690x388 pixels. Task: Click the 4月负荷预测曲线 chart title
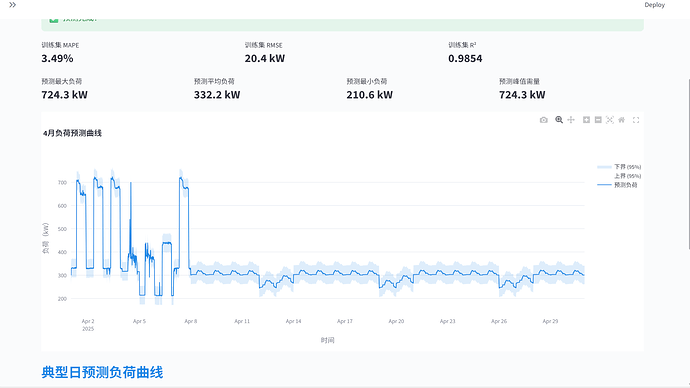[72, 133]
